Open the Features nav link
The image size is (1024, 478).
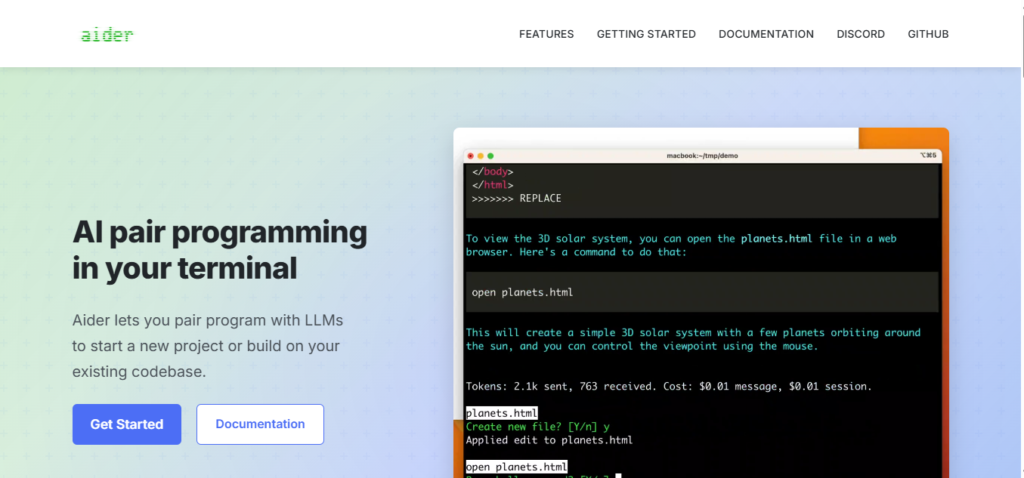pos(546,34)
